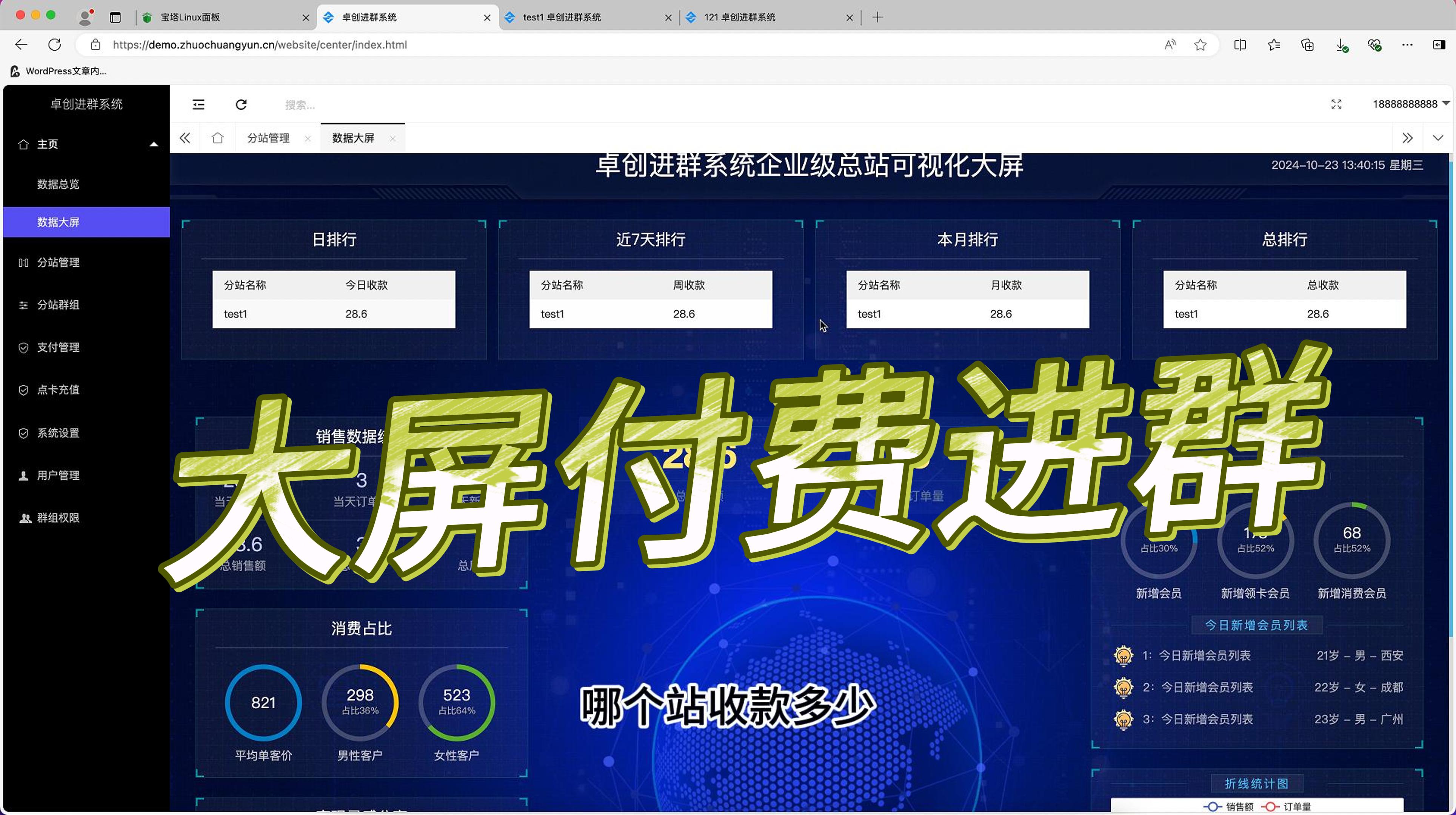Go back with the browser back arrow
The height and width of the screenshot is (815, 1456).
click(21, 45)
